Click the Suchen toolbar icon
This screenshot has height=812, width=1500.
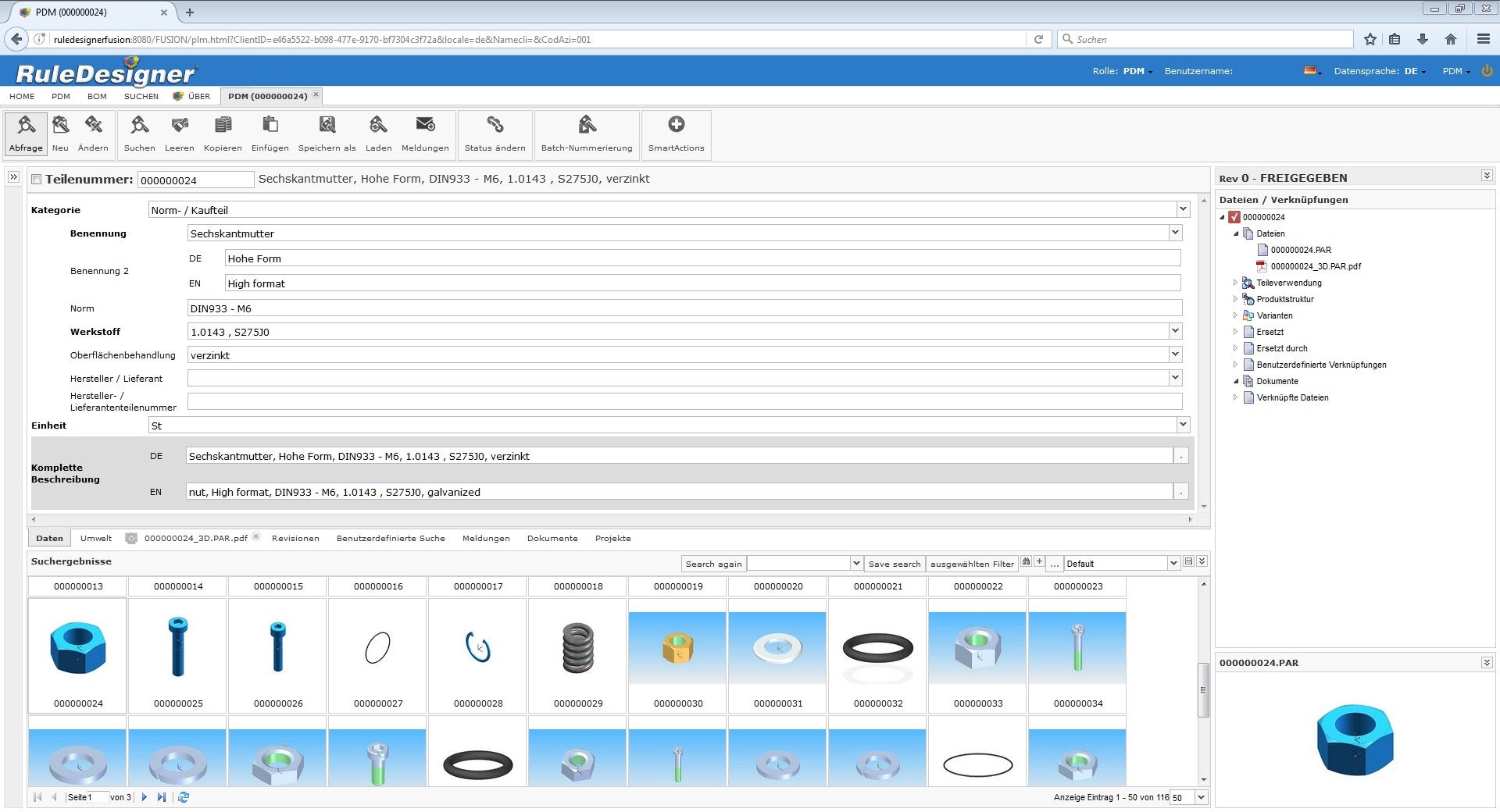(139, 125)
